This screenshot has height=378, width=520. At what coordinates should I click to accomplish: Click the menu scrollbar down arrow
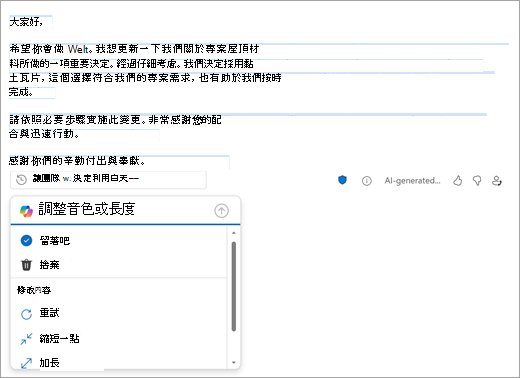234,362
